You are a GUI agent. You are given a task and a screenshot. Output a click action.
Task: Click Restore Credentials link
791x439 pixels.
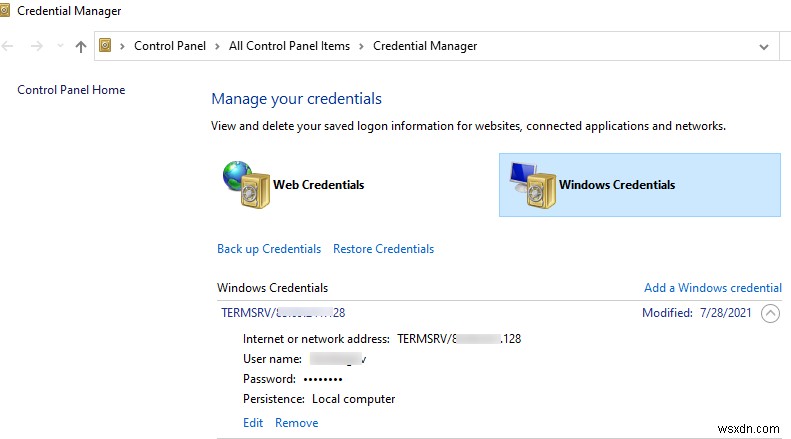(x=383, y=249)
